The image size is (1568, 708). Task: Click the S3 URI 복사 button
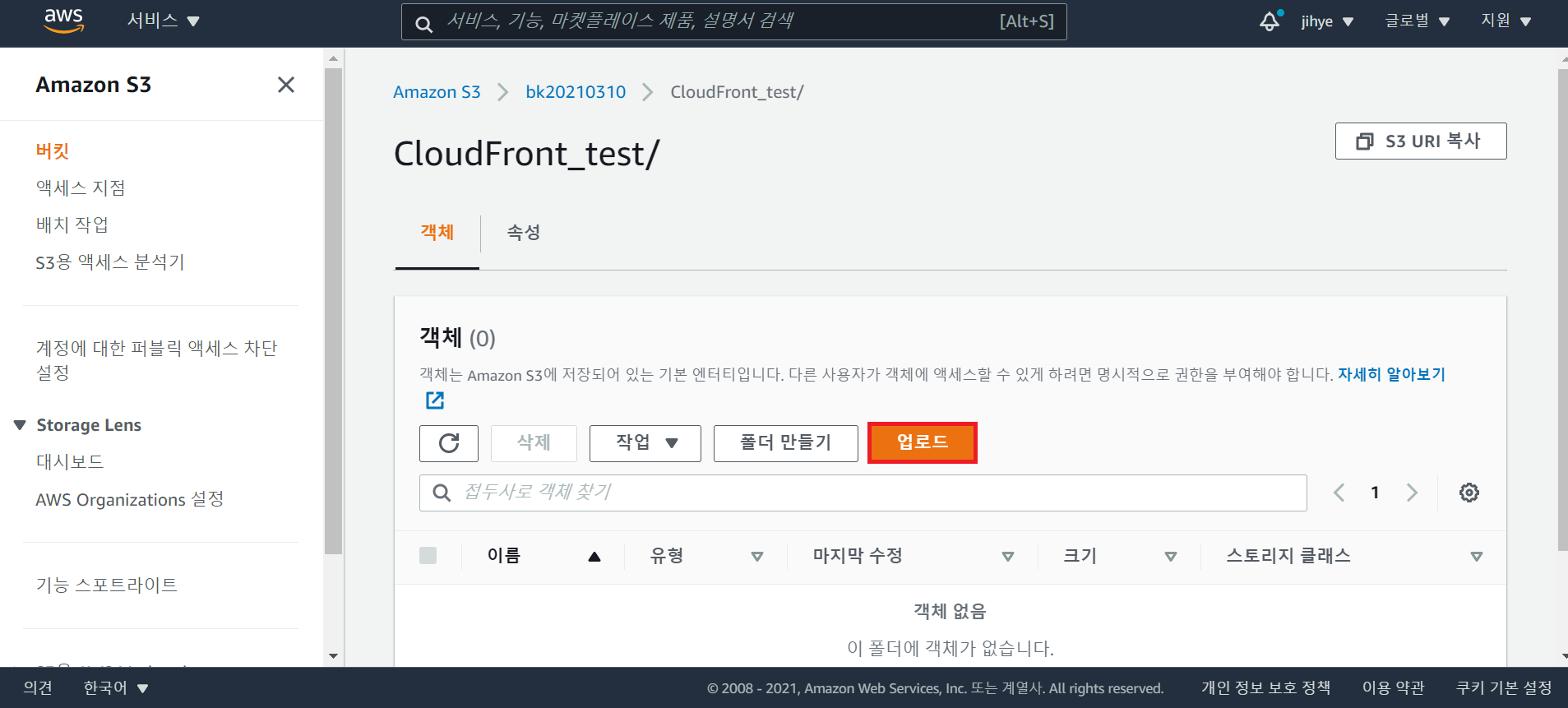(1421, 141)
